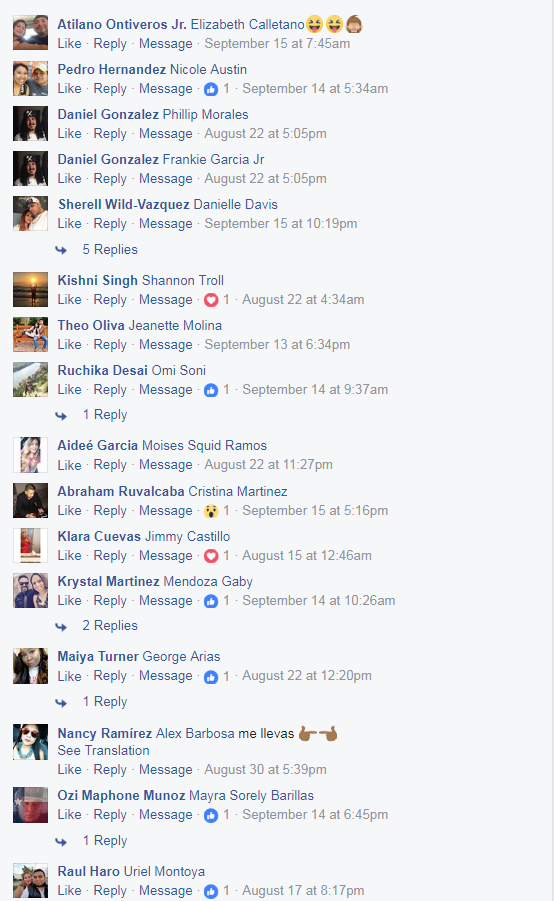Click the reply arrow icon beside 5 Replies
The width and height of the screenshot is (554, 901).
61,250
